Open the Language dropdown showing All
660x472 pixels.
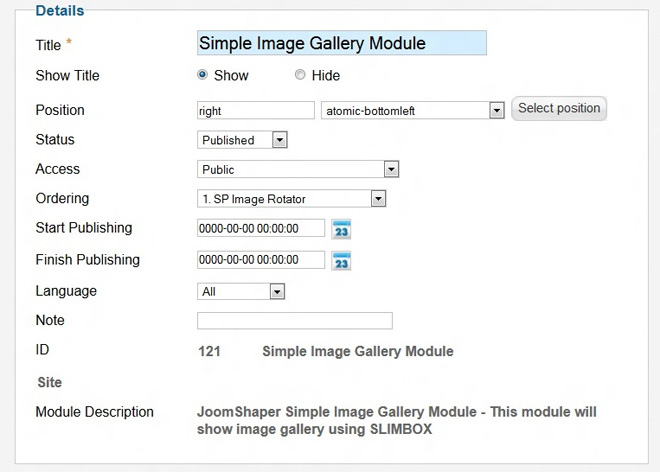pos(277,292)
